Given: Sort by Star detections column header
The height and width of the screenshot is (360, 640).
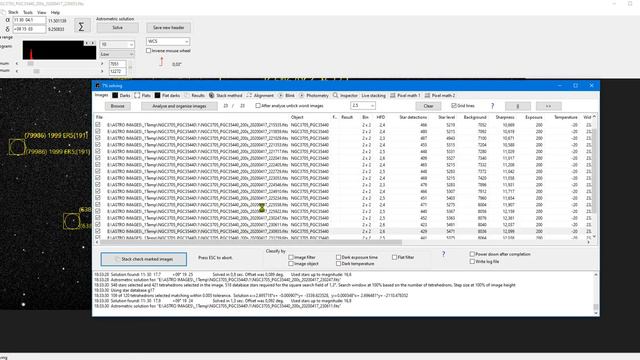Looking at the screenshot, I should [x=413, y=117].
